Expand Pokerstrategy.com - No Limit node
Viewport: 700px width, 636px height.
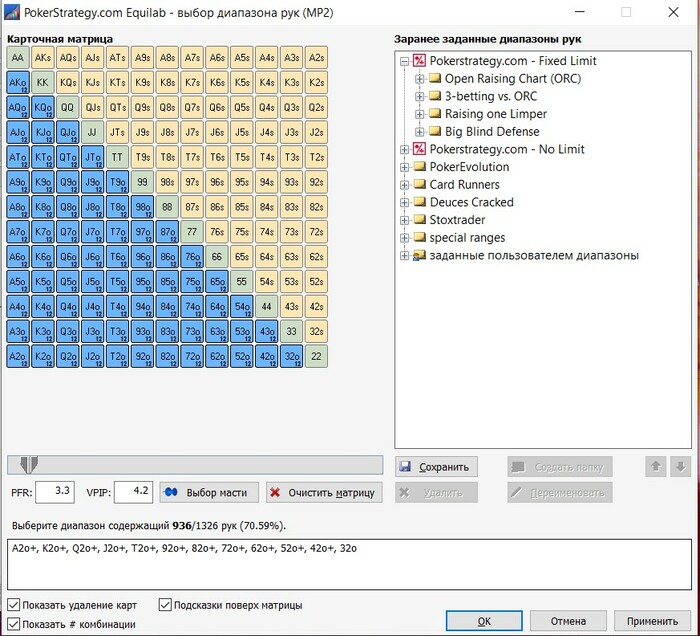(404, 150)
